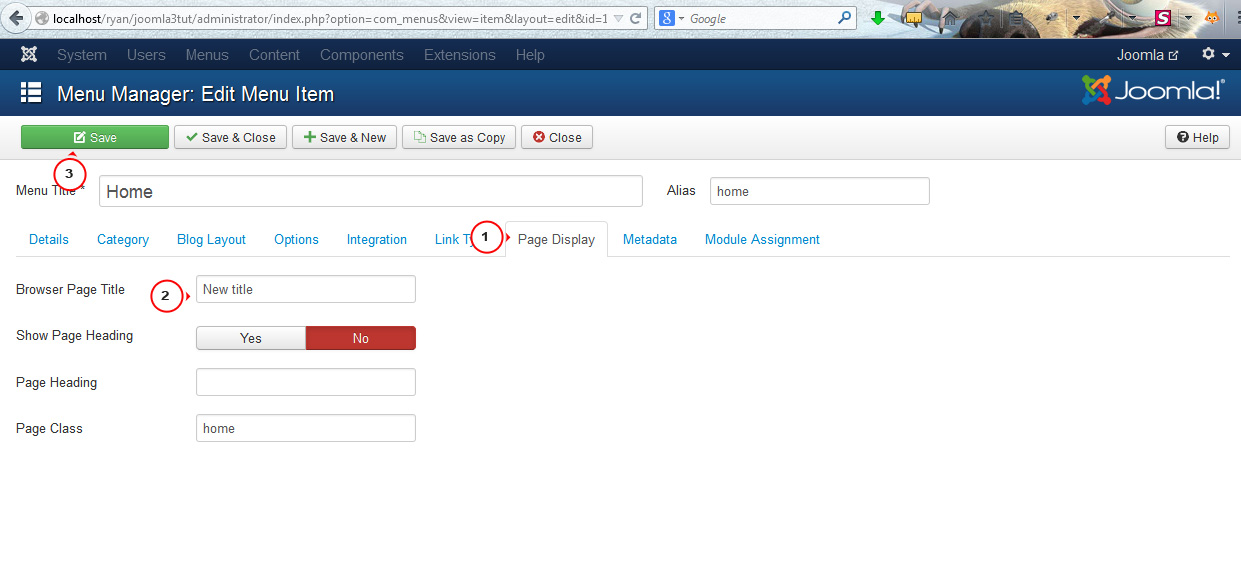Open the Components menu
The width and height of the screenshot is (1241, 583).
point(362,55)
